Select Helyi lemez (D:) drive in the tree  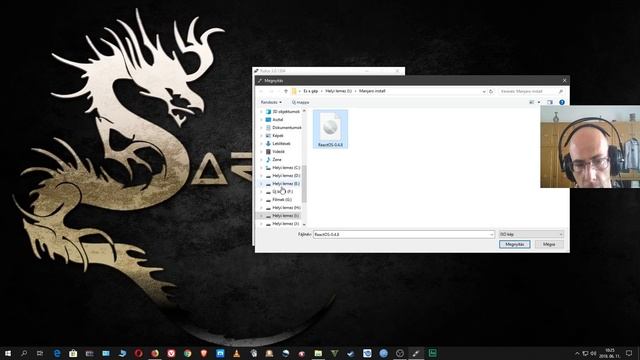pyautogui.click(x=282, y=176)
